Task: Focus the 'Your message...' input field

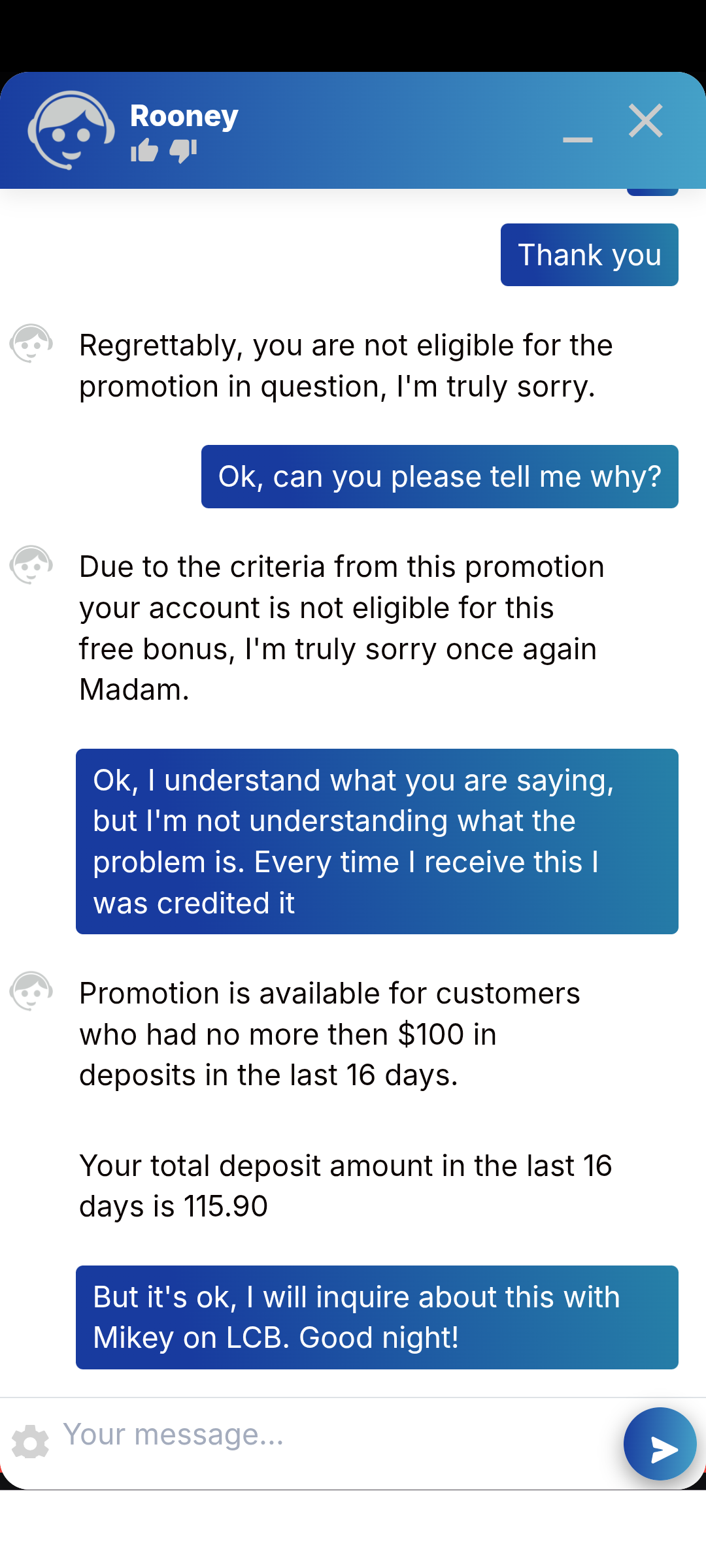Action: [x=327, y=1435]
